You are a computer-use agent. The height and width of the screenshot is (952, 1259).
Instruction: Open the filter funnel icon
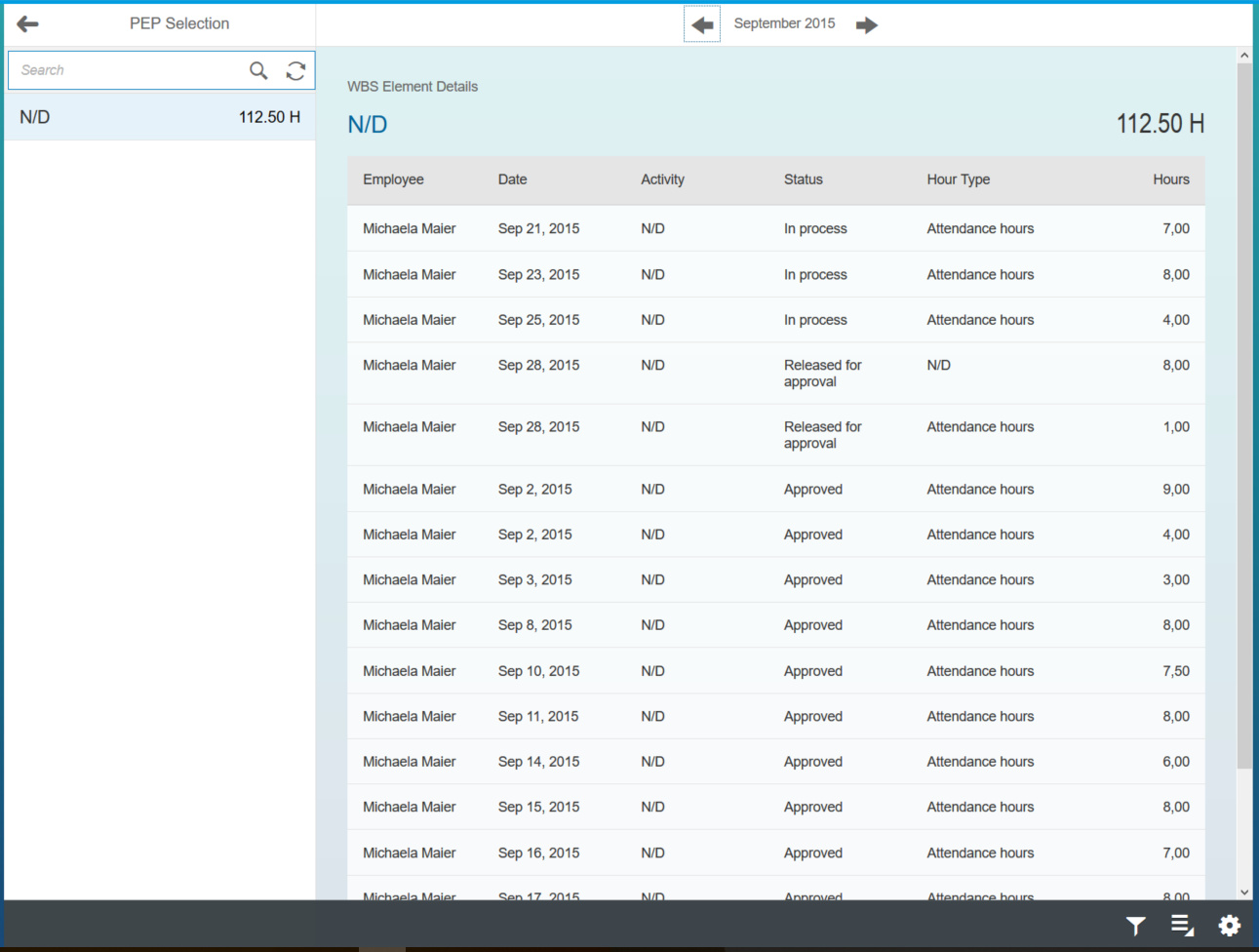1135,926
